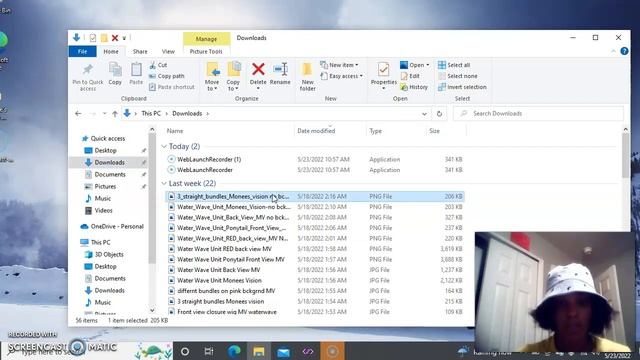Click the Search Downloads field
The image size is (640, 360).
click(538, 113)
